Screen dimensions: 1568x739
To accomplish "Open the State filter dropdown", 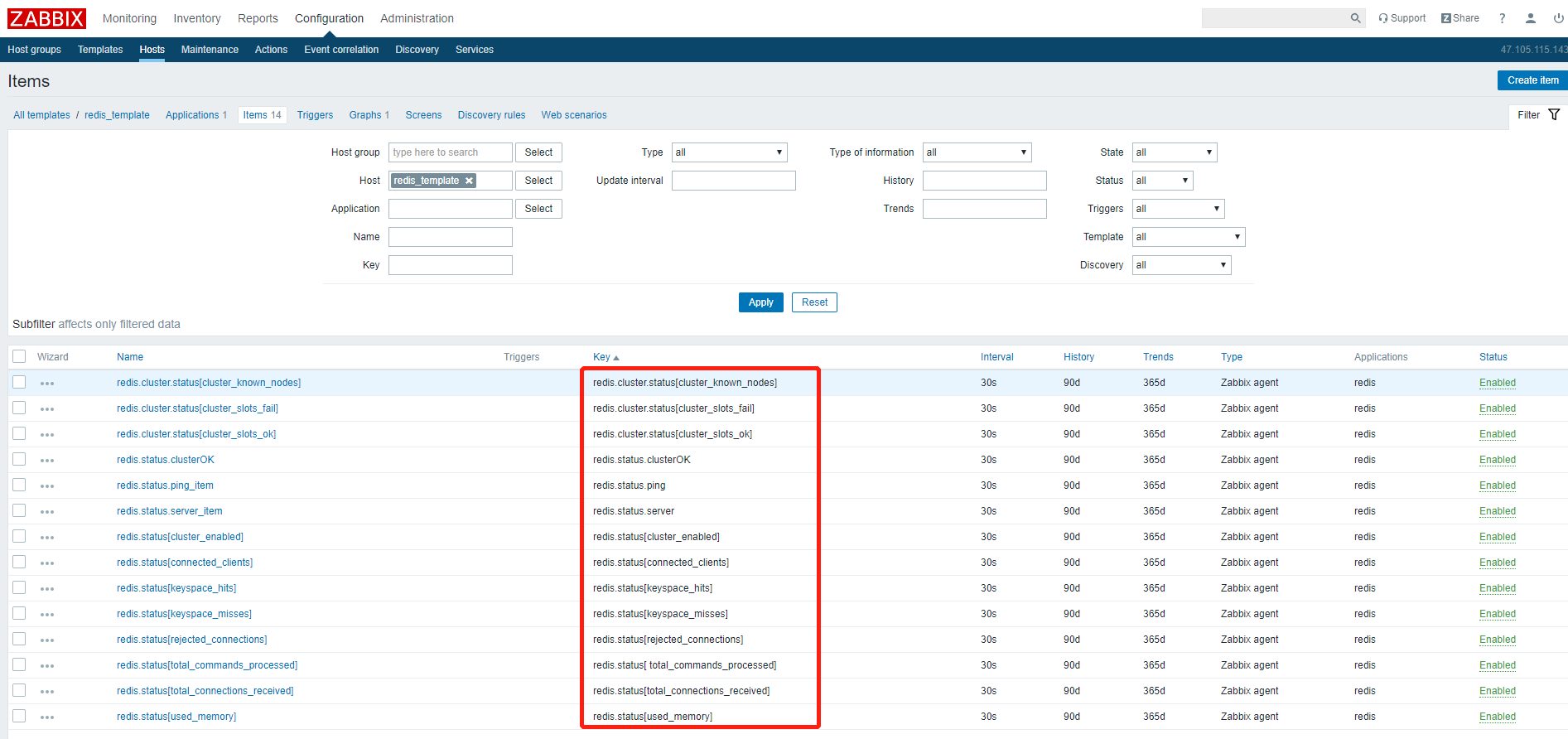I will (1175, 152).
